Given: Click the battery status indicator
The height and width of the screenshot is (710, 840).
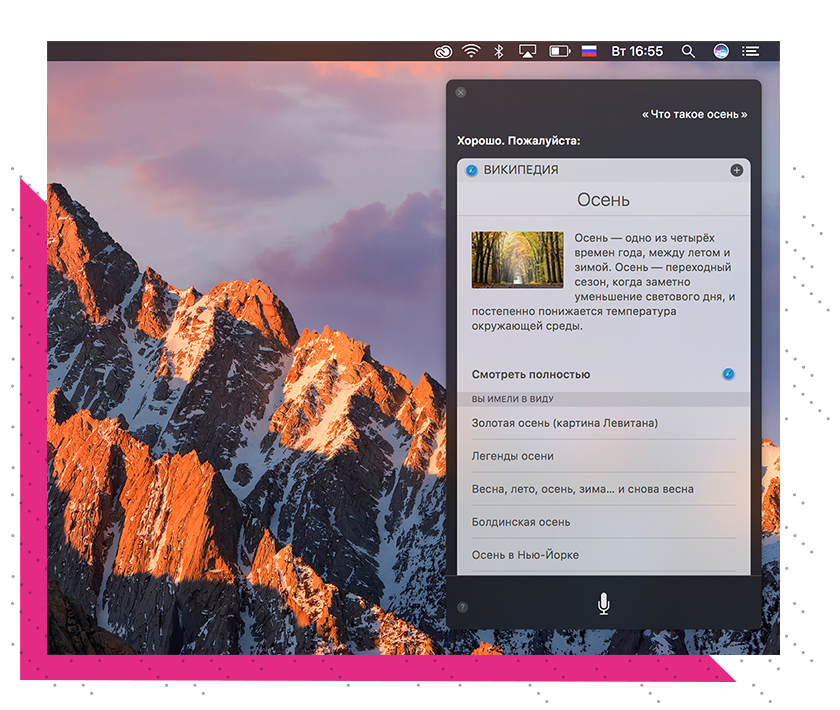Looking at the screenshot, I should pos(559,51).
